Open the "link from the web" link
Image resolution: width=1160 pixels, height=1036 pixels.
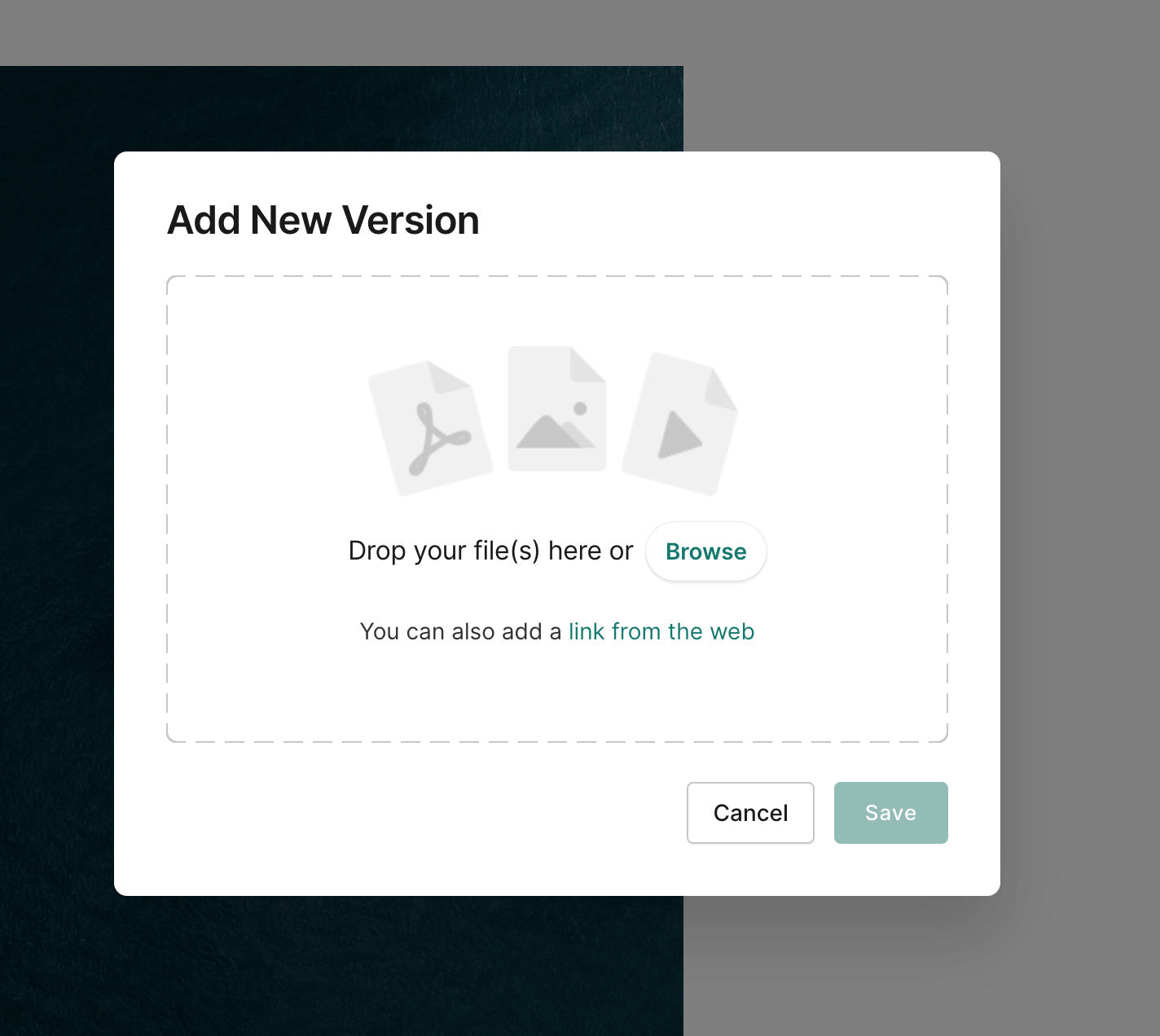point(661,631)
